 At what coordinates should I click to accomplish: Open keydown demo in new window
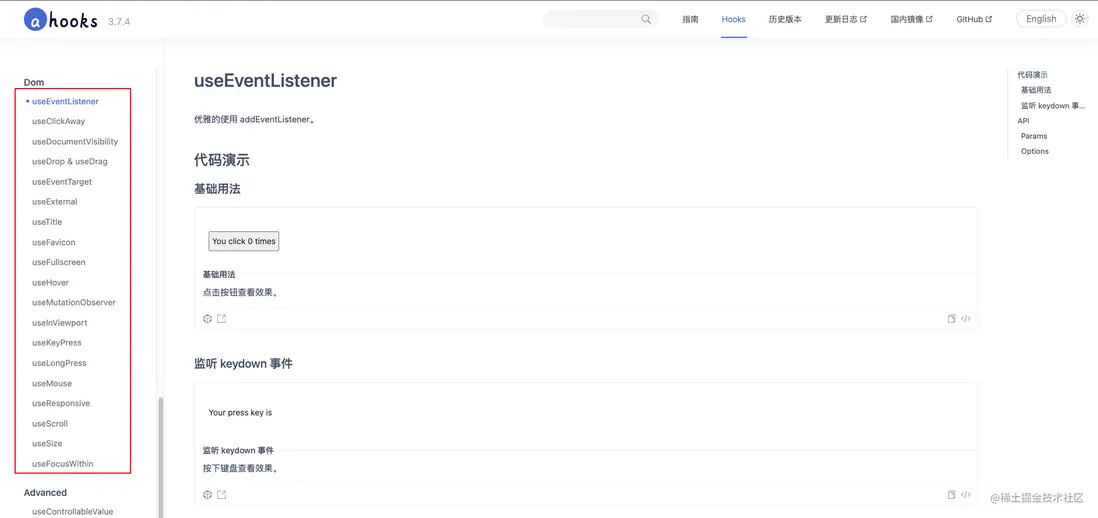[x=222, y=495]
